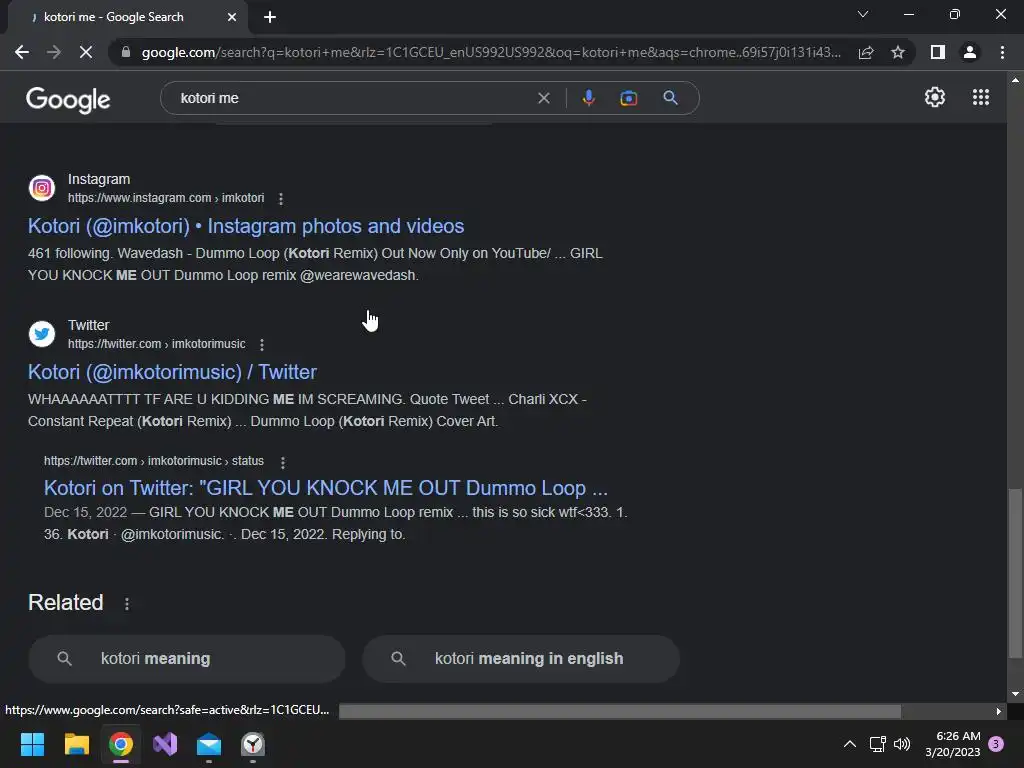The image size is (1024, 768).
Task: Stop loading the page
Action: coord(86,52)
